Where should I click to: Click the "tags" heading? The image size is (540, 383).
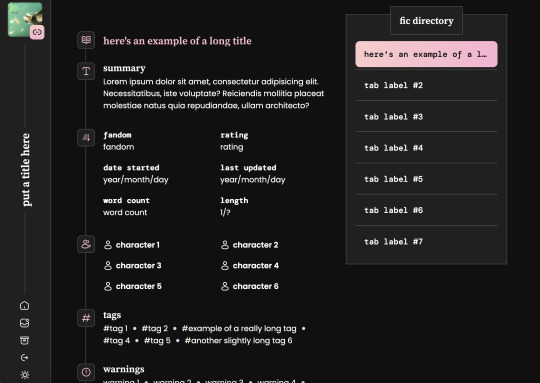click(112, 315)
